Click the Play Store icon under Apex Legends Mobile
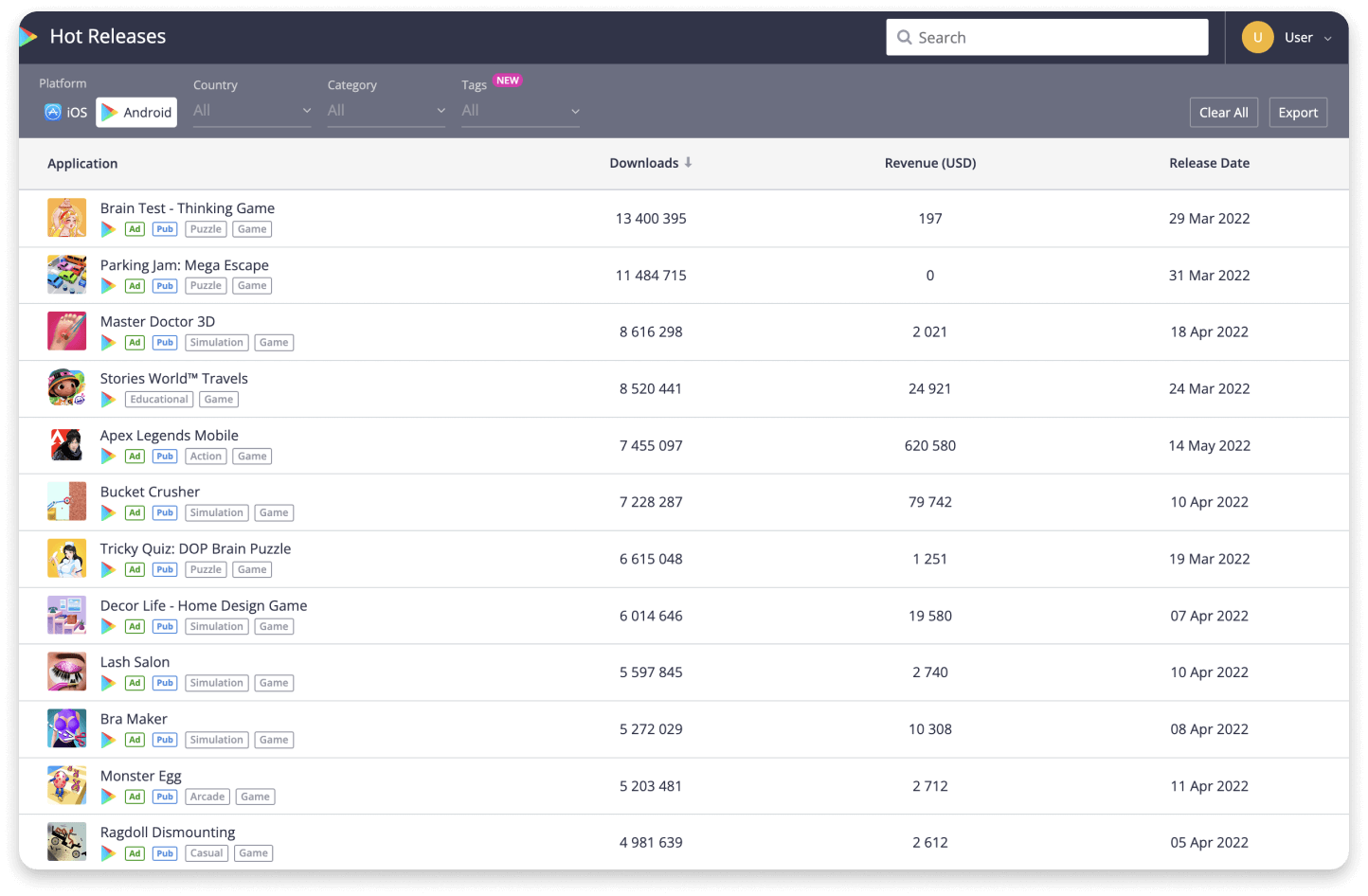Image resolution: width=1368 pixels, height=896 pixels. 108,457
